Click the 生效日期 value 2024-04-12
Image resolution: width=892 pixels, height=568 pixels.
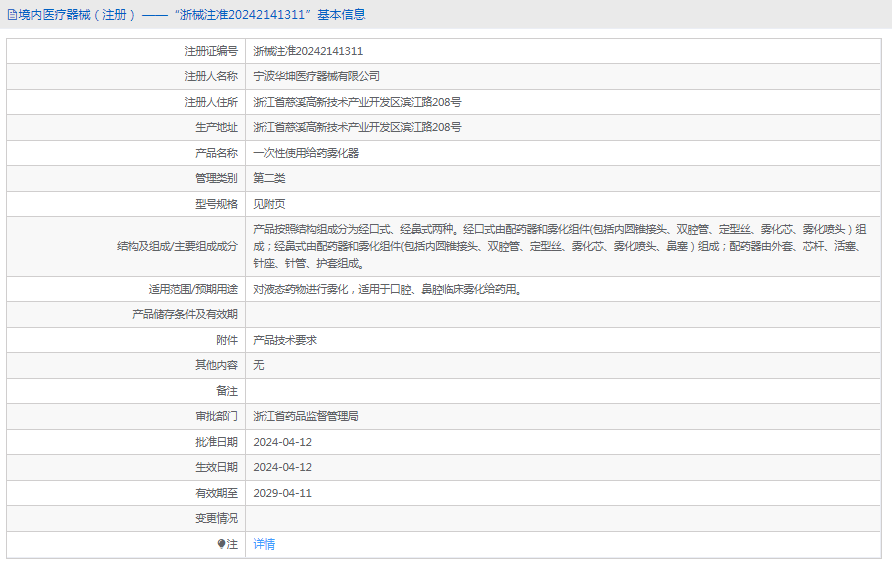[x=283, y=467]
